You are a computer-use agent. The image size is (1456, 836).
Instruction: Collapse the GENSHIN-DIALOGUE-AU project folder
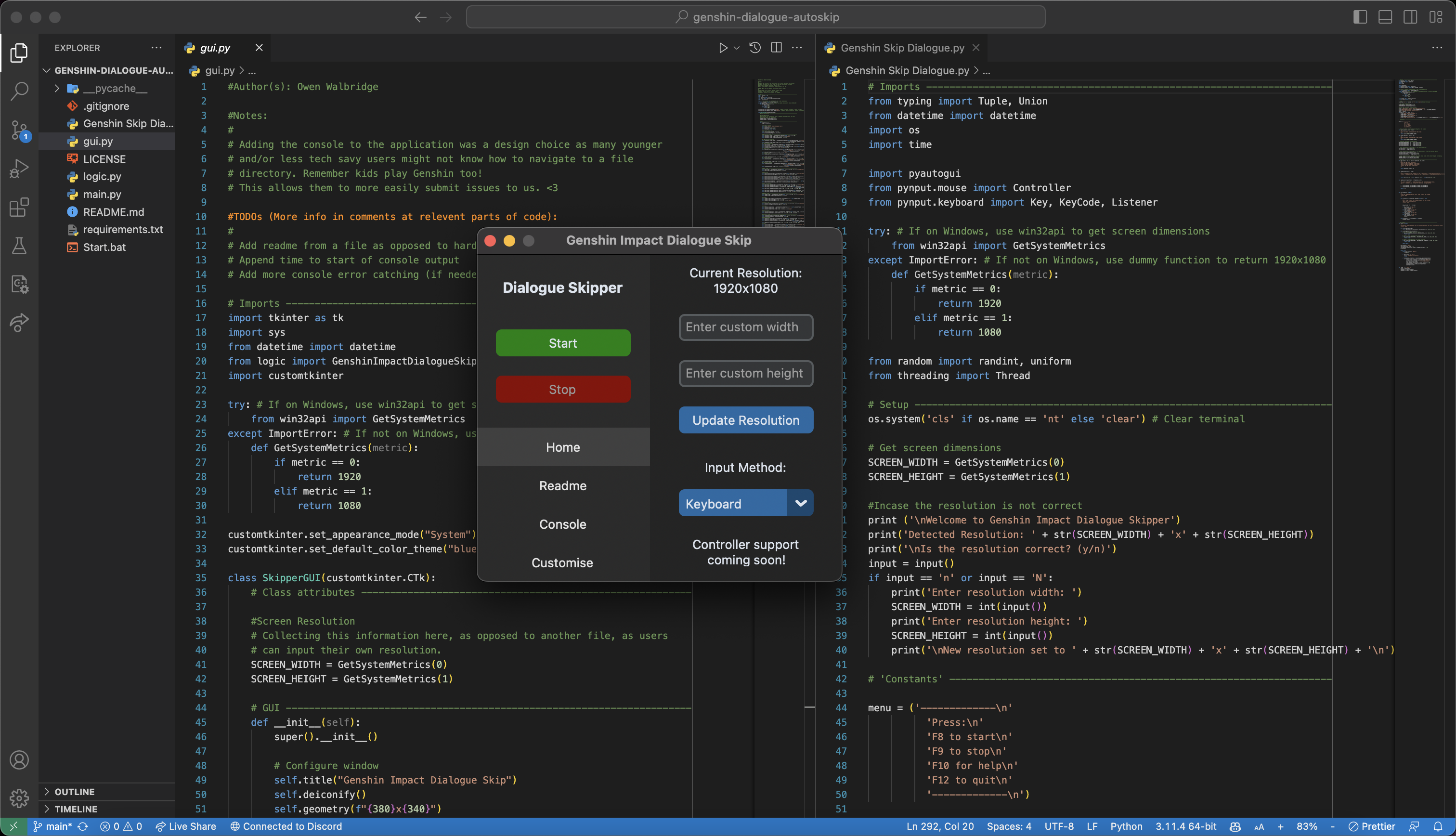pos(47,71)
